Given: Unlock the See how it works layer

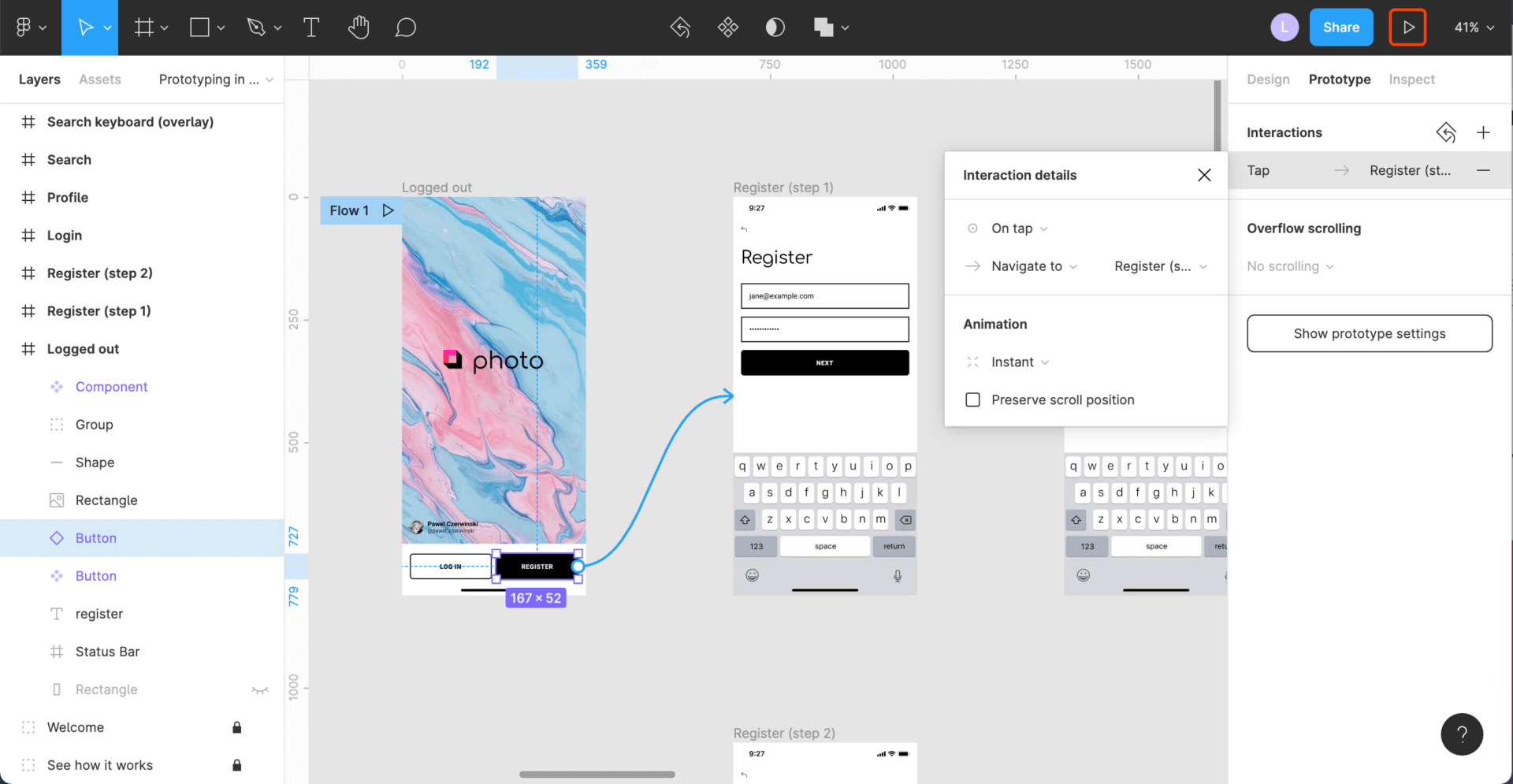Looking at the screenshot, I should tap(237, 764).
